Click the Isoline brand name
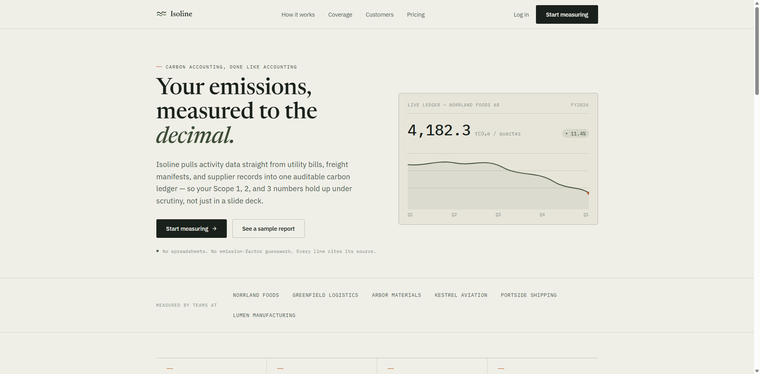Image resolution: width=760 pixels, height=374 pixels. (x=181, y=14)
